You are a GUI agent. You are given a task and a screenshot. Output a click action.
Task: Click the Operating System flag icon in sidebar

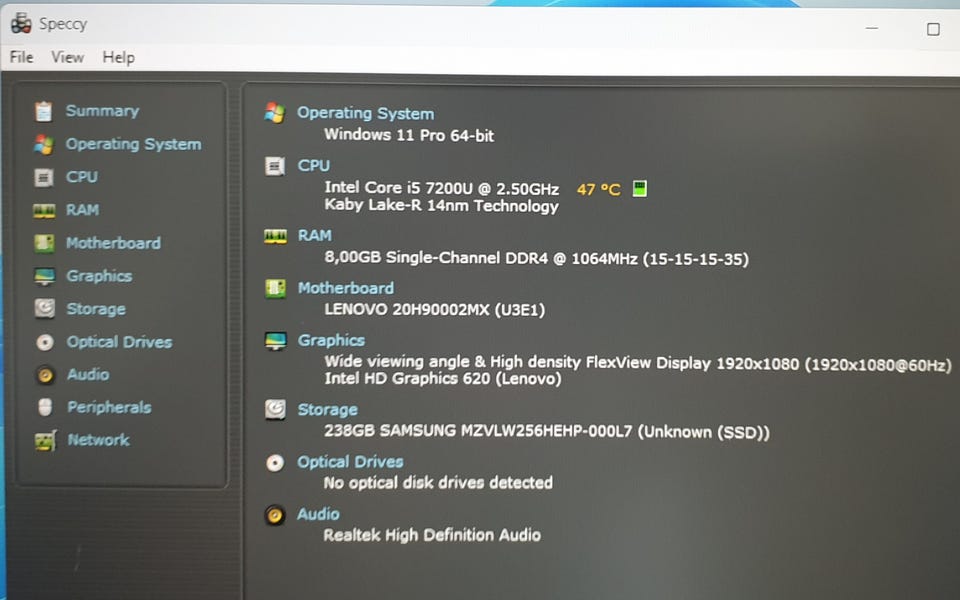43,144
